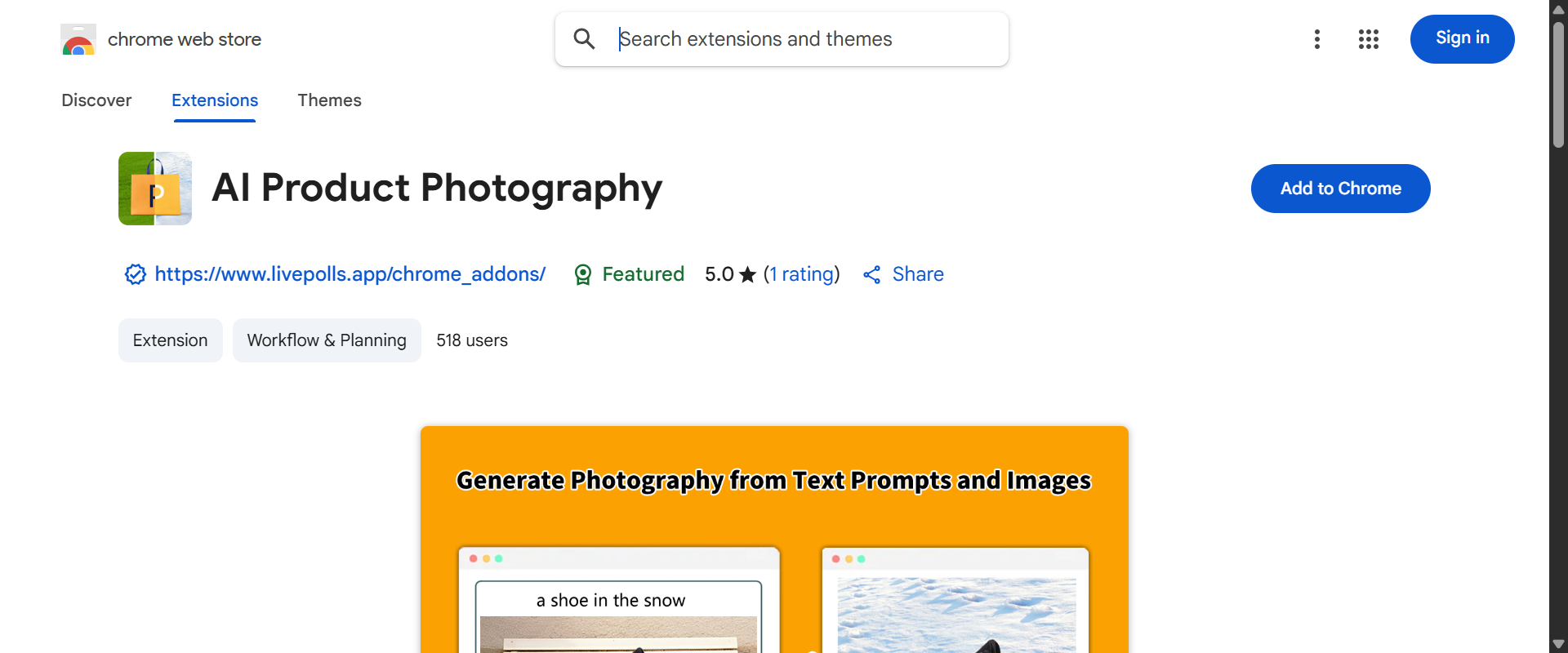This screenshot has width=1568, height=653.
Task: Click the scrollbar down arrow
Action: (1558, 643)
